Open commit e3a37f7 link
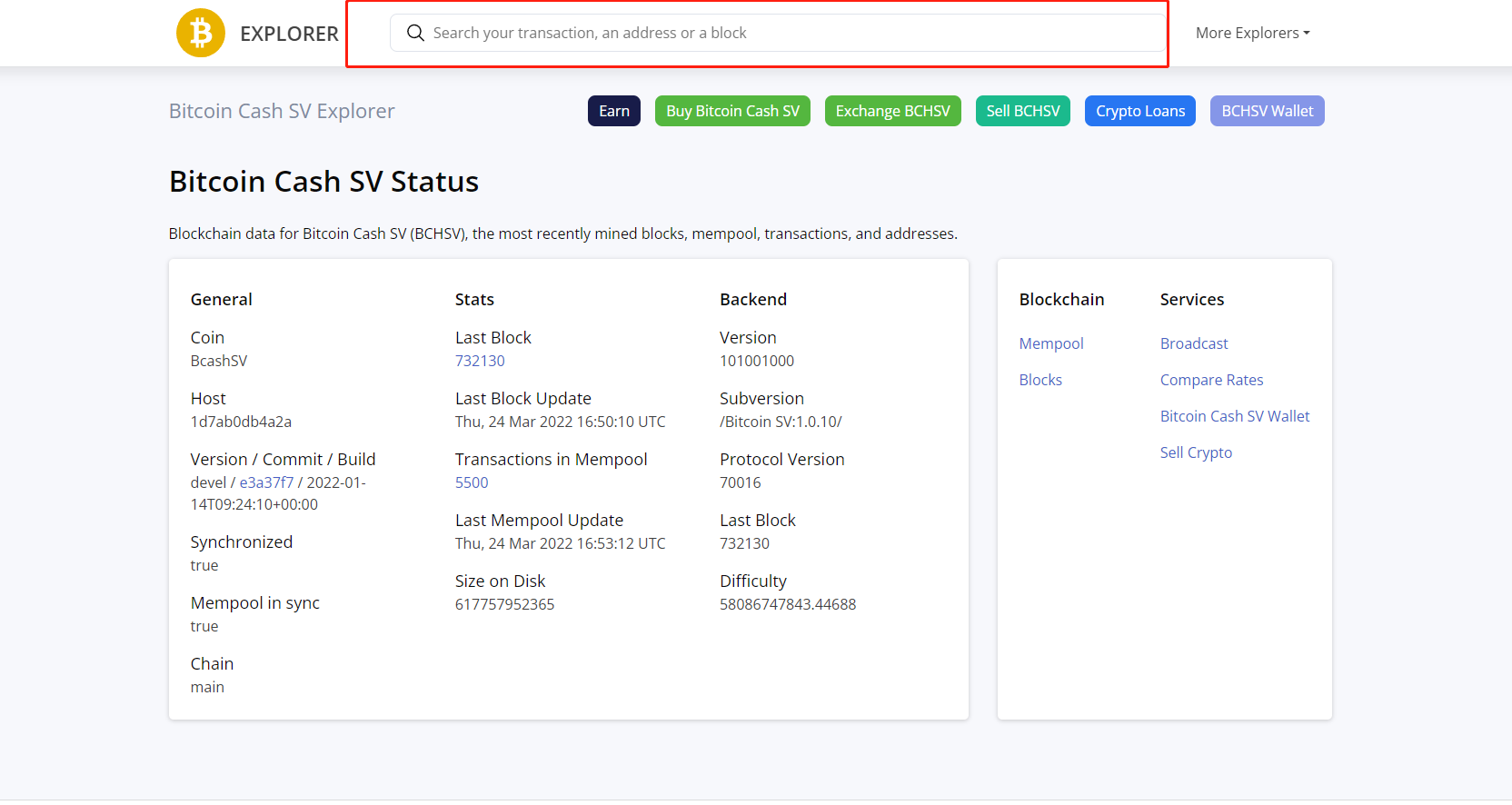 click(266, 482)
